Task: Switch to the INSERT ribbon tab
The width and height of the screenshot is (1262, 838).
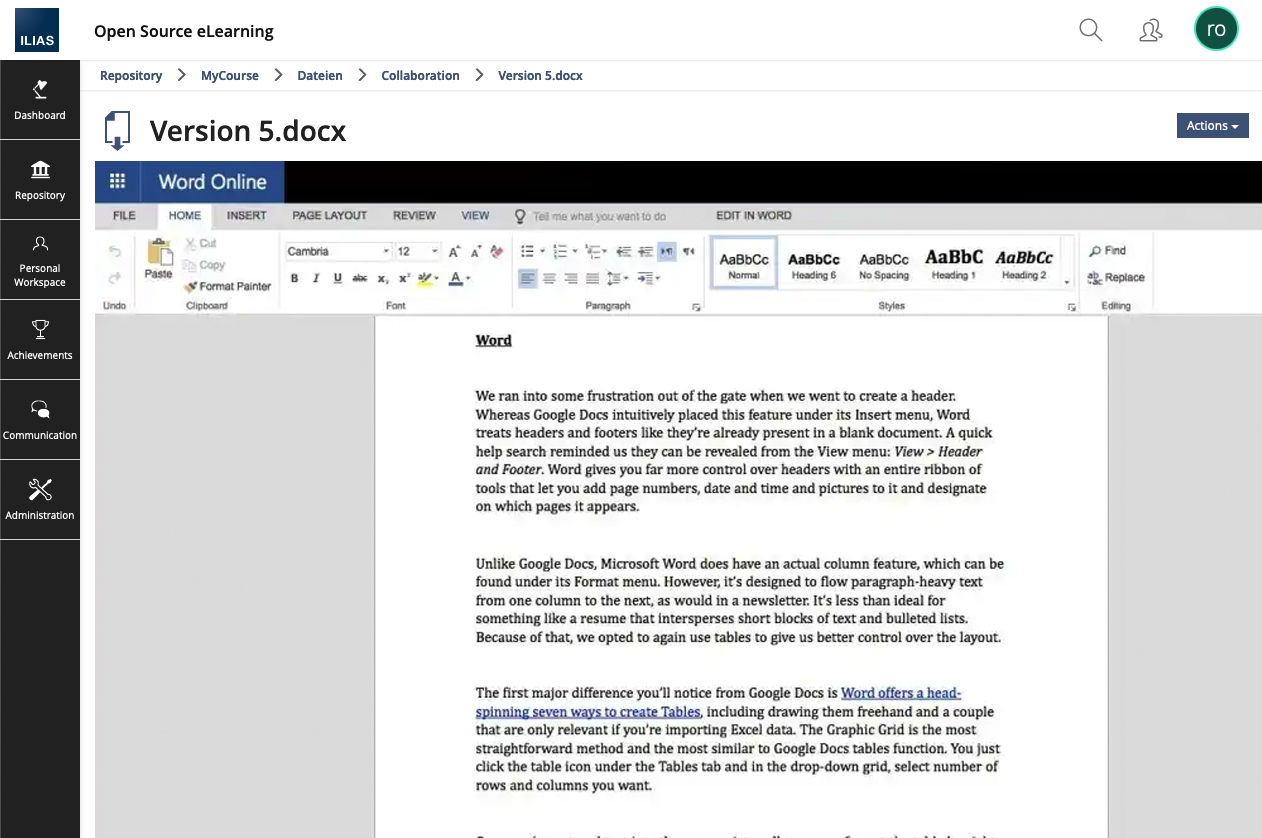Action: tap(246, 215)
